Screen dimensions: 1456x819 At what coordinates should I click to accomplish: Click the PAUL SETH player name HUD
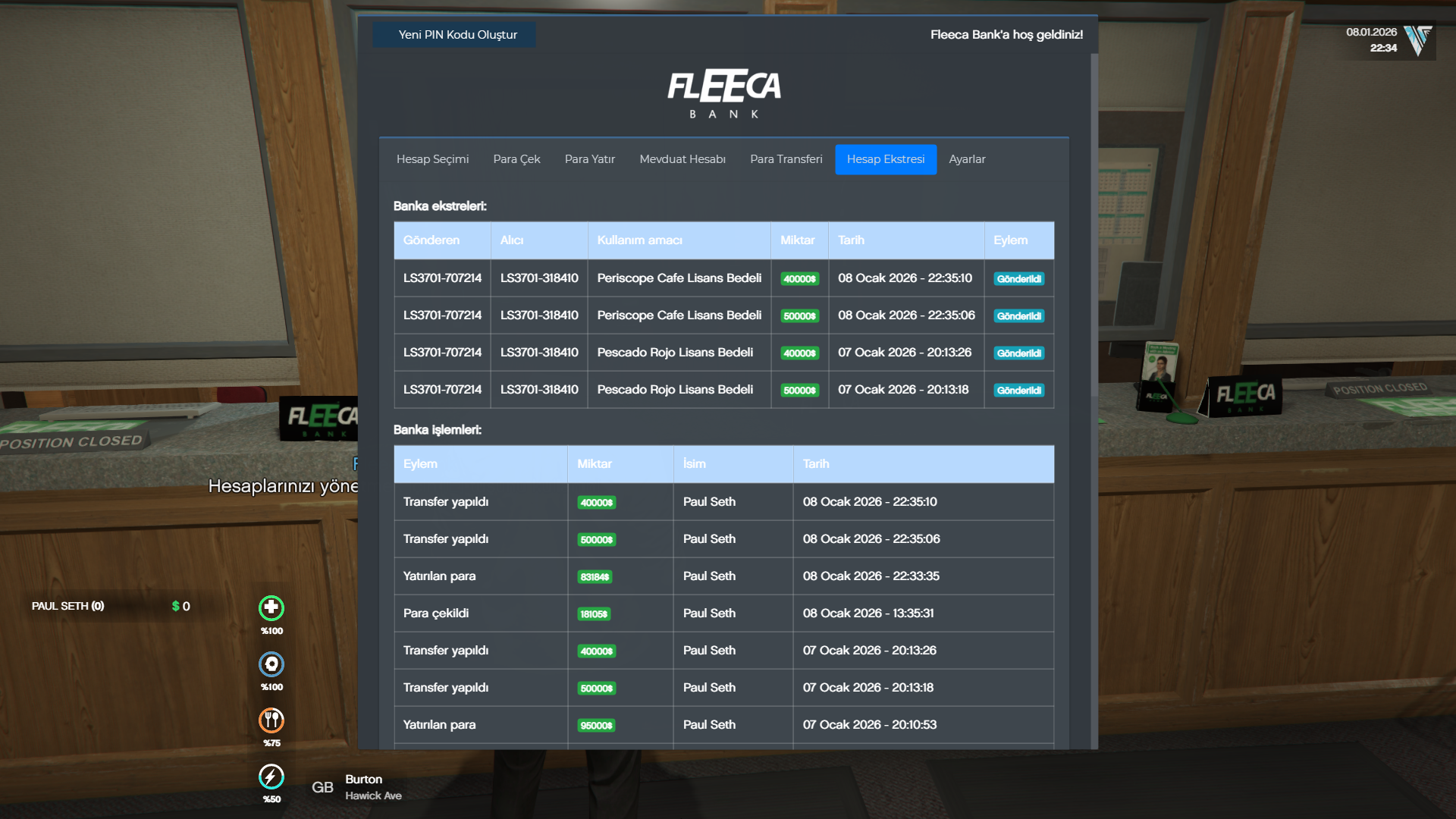point(67,606)
